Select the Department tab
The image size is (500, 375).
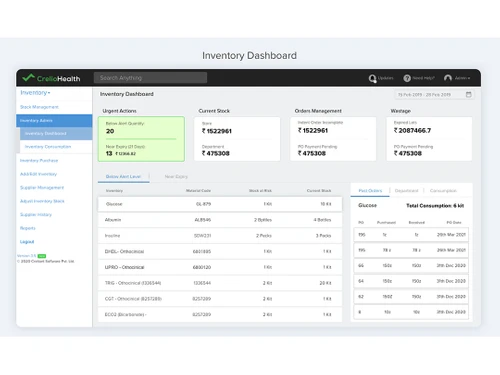(406, 191)
